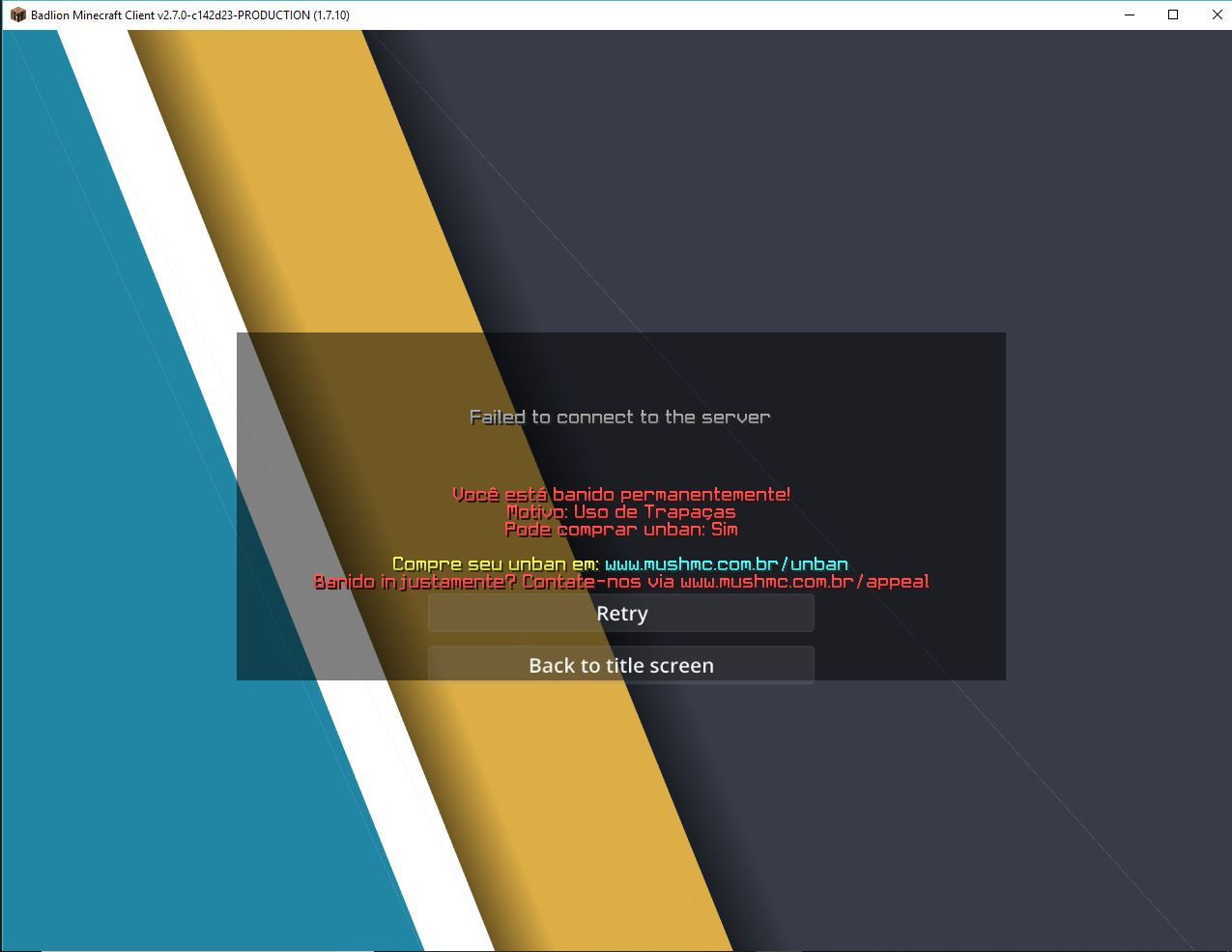The width and height of the screenshot is (1232, 952).
Task: Select the 'Failed to connect to the server' text
Action: tap(620, 418)
